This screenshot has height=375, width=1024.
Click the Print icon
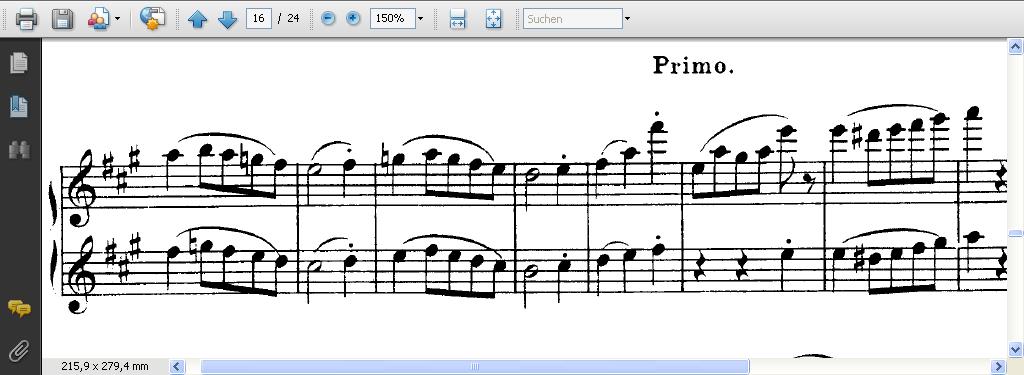tap(27, 18)
